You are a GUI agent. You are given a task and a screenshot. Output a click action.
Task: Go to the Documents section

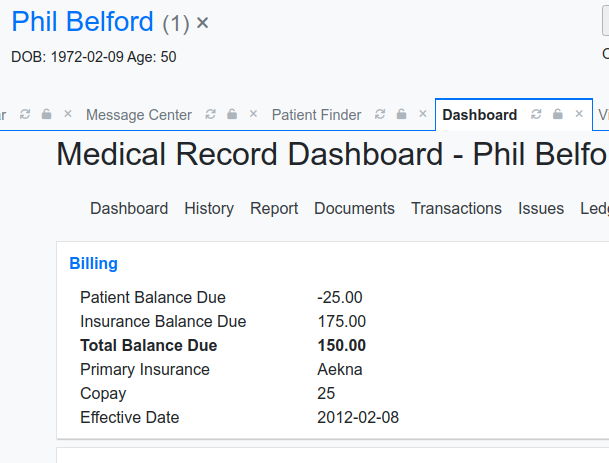tap(354, 209)
